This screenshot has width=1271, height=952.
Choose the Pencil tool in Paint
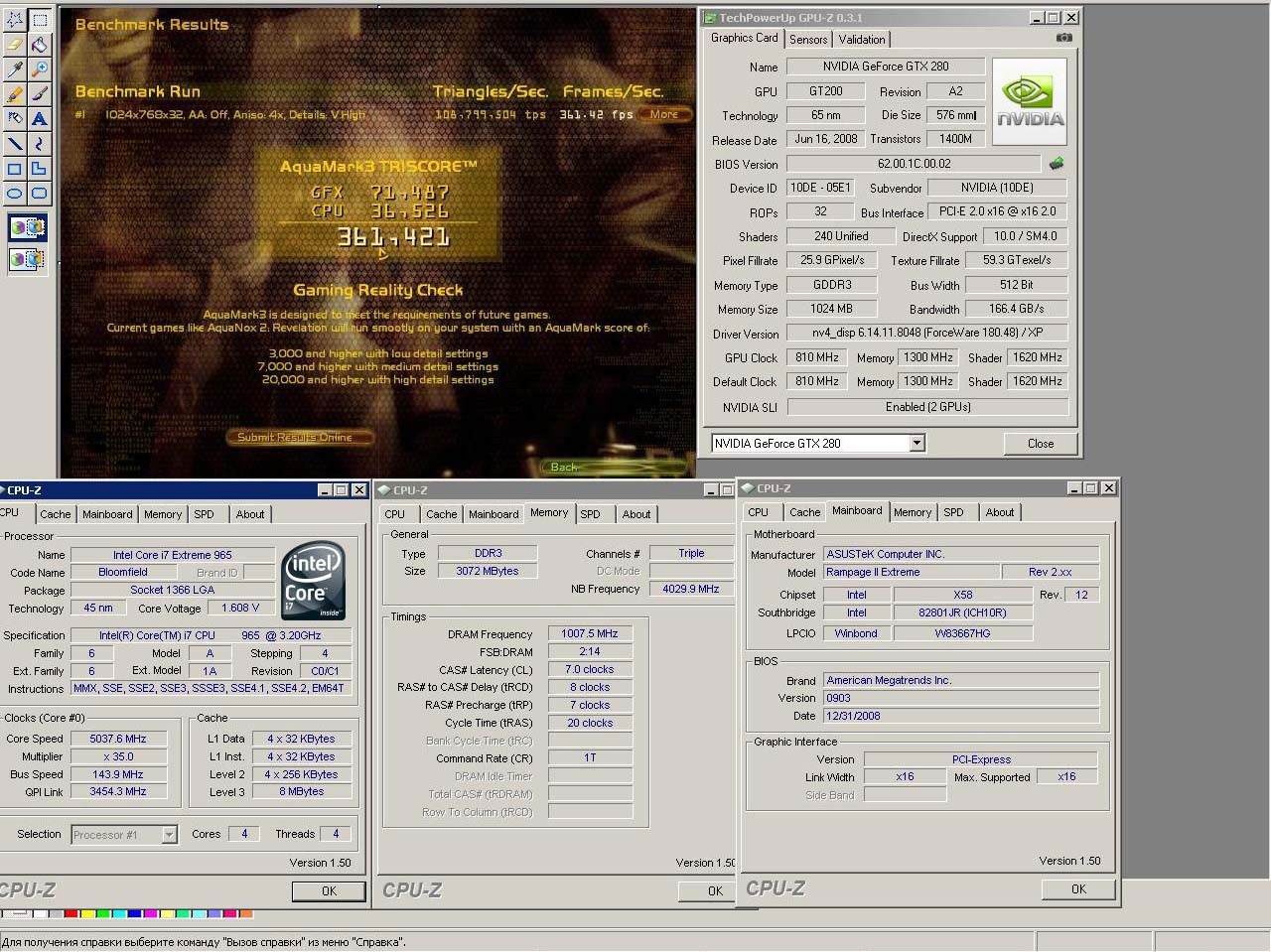point(14,93)
